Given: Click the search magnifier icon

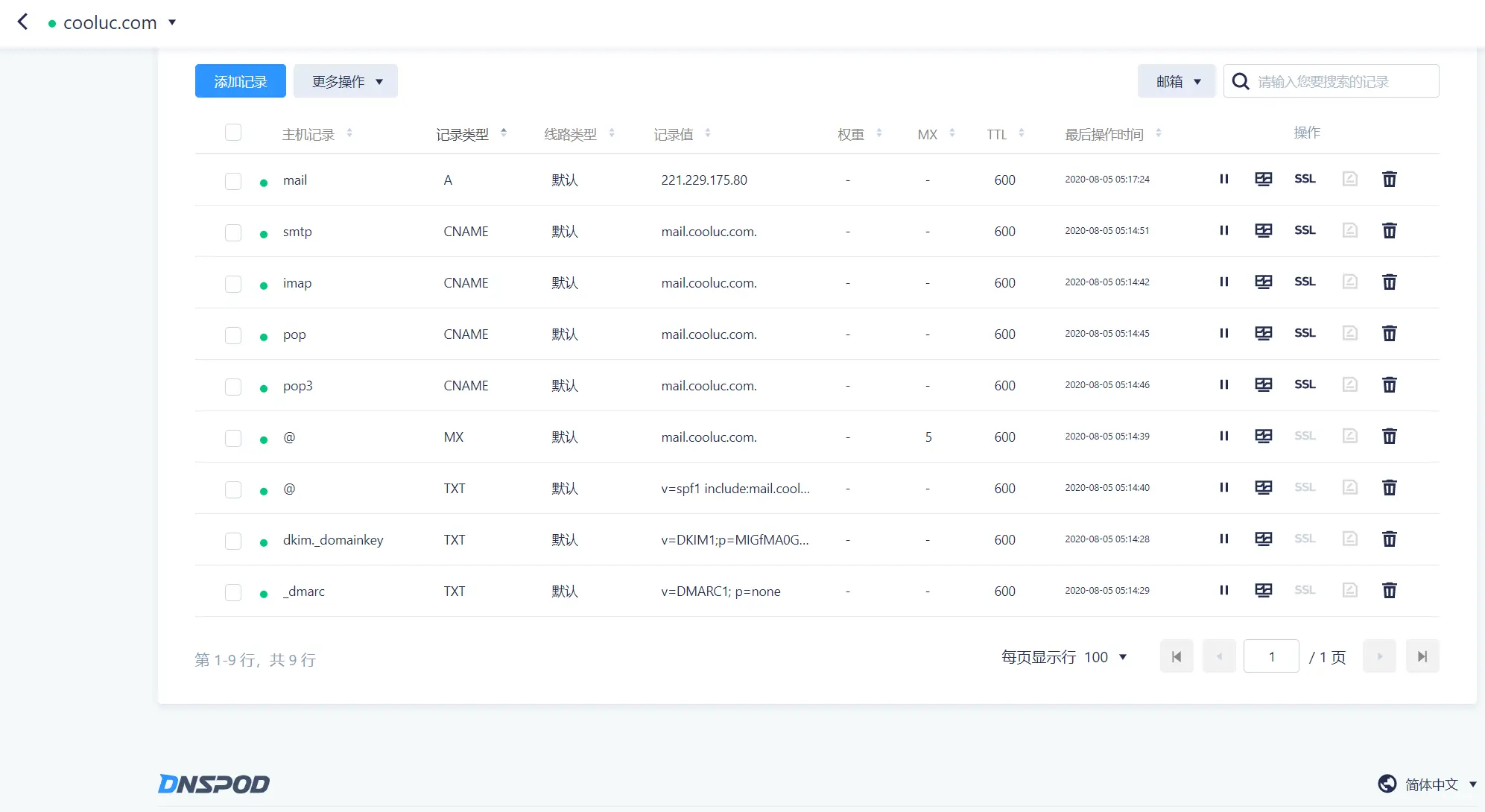Looking at the screenshot, I should (x=1241, y=81).
